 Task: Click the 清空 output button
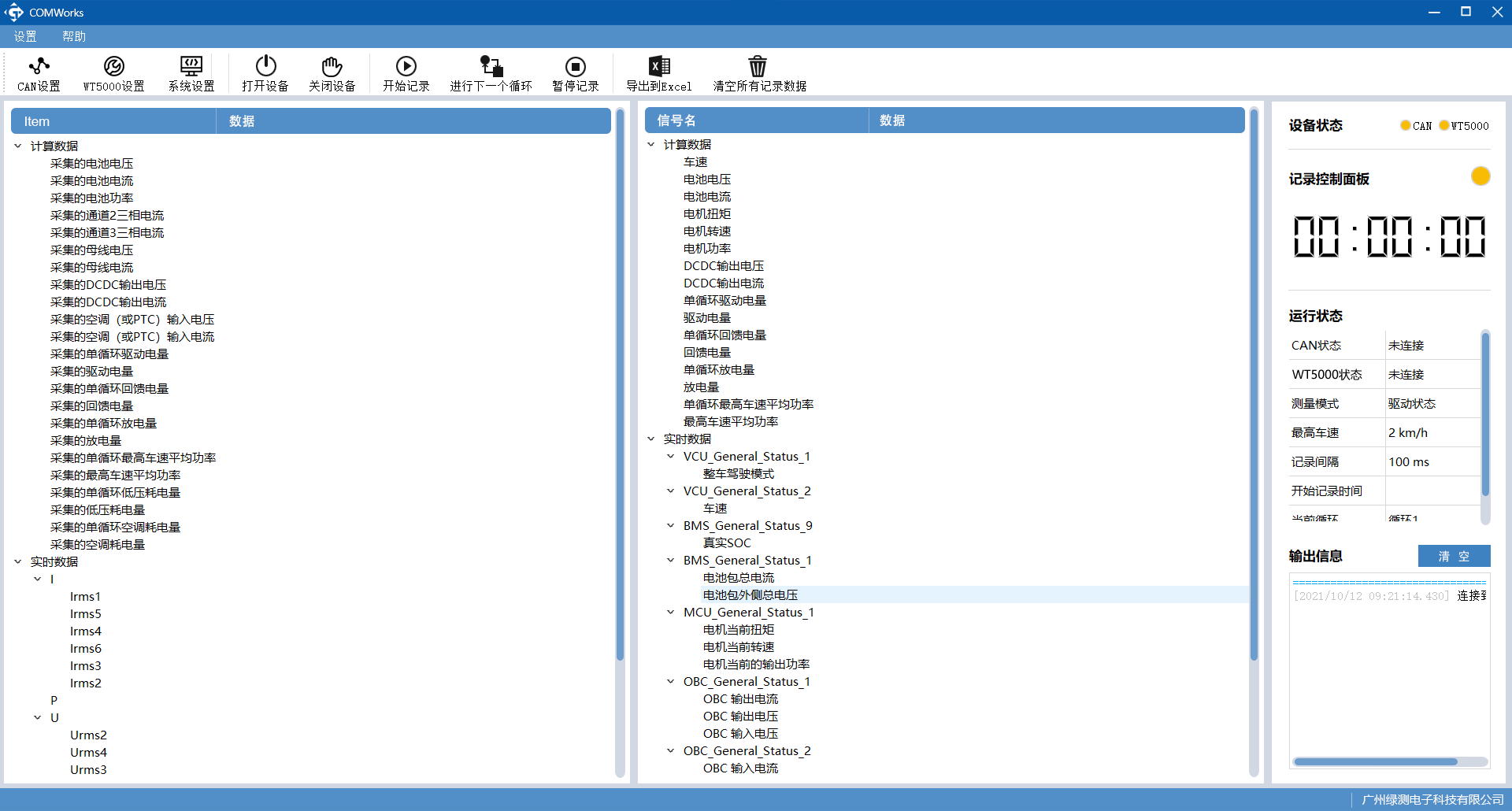[1453, 556]
